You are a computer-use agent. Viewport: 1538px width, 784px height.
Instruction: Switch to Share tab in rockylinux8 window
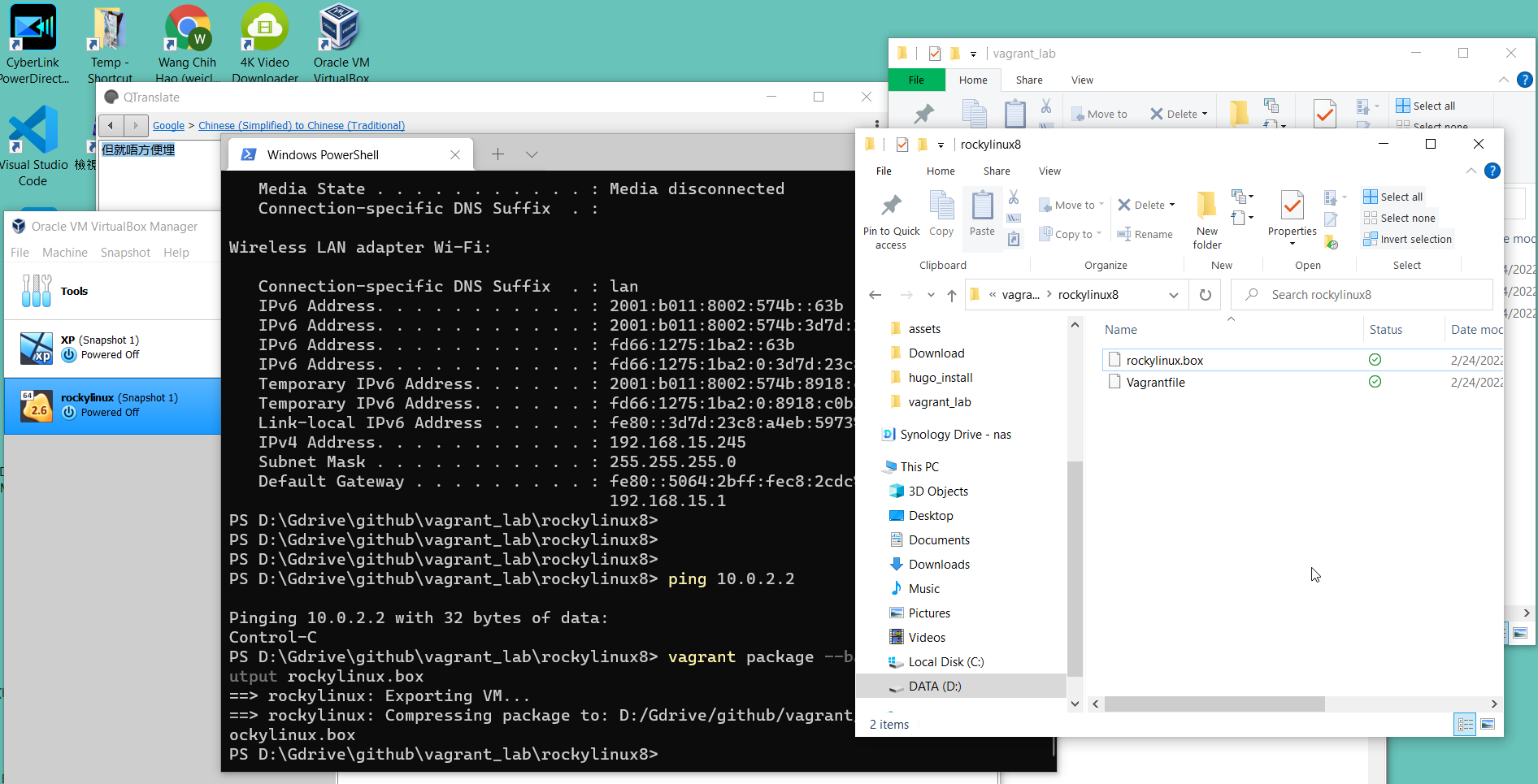(x=997, y=171)
